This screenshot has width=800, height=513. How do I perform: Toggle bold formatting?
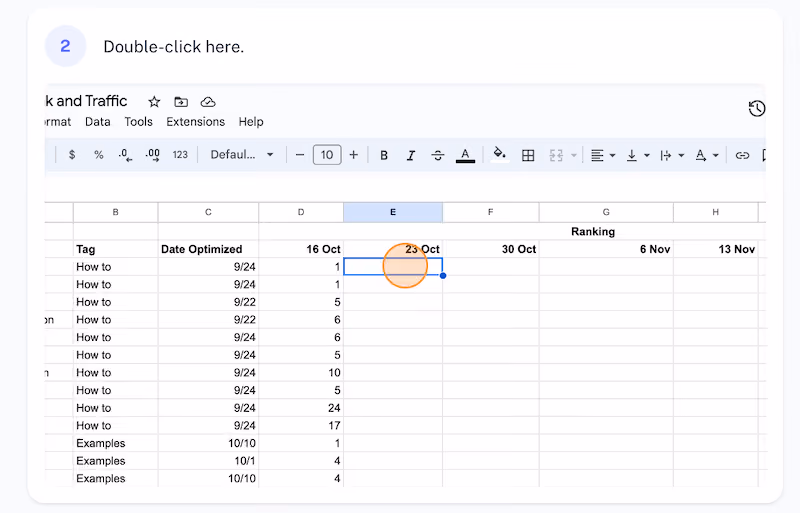click(384, 155)
